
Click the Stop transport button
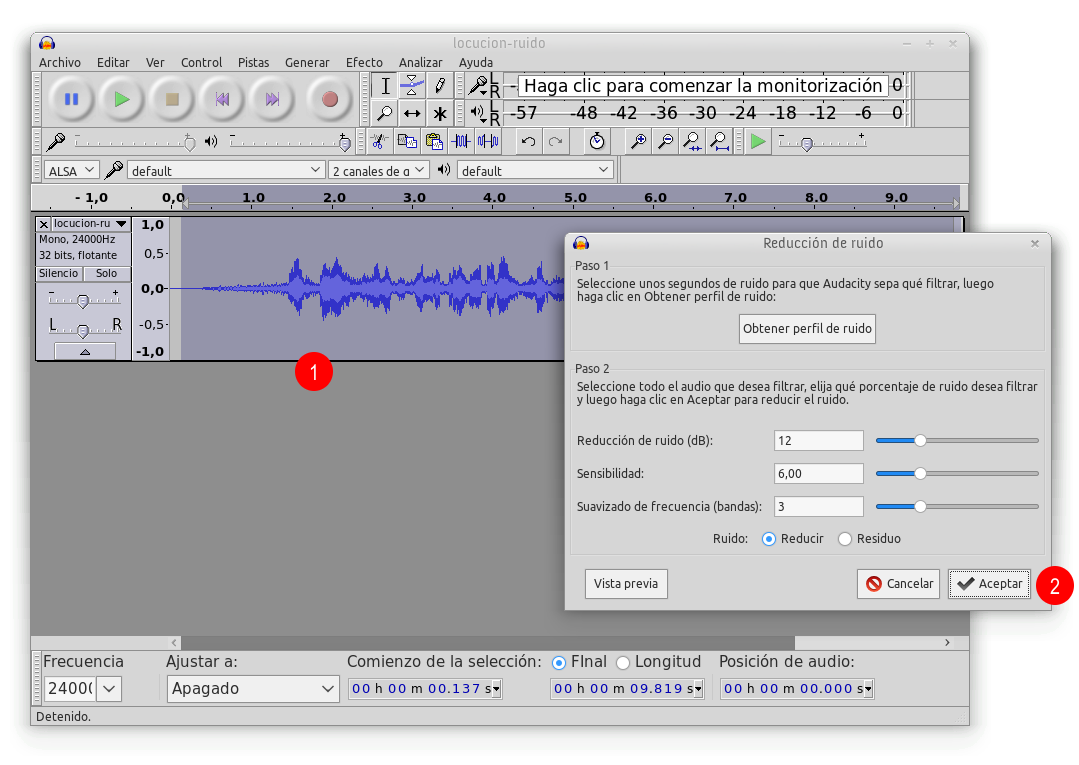tap(172, 99)
